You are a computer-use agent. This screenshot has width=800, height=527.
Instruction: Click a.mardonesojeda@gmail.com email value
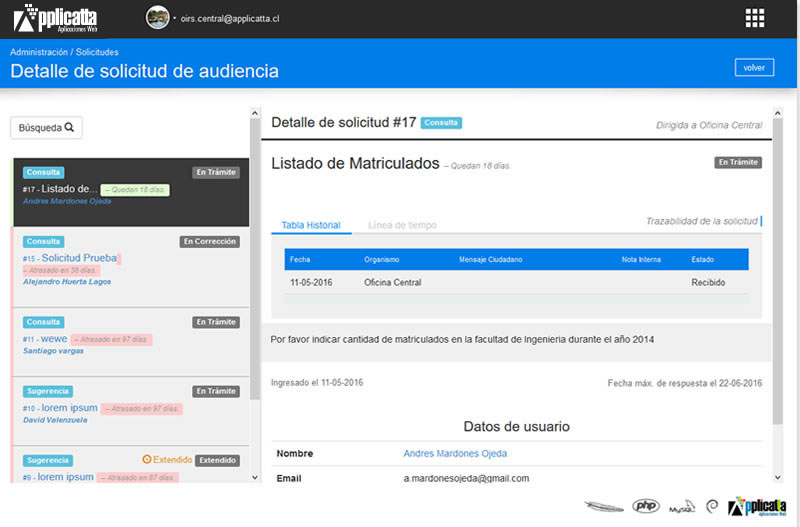[466, 479]
